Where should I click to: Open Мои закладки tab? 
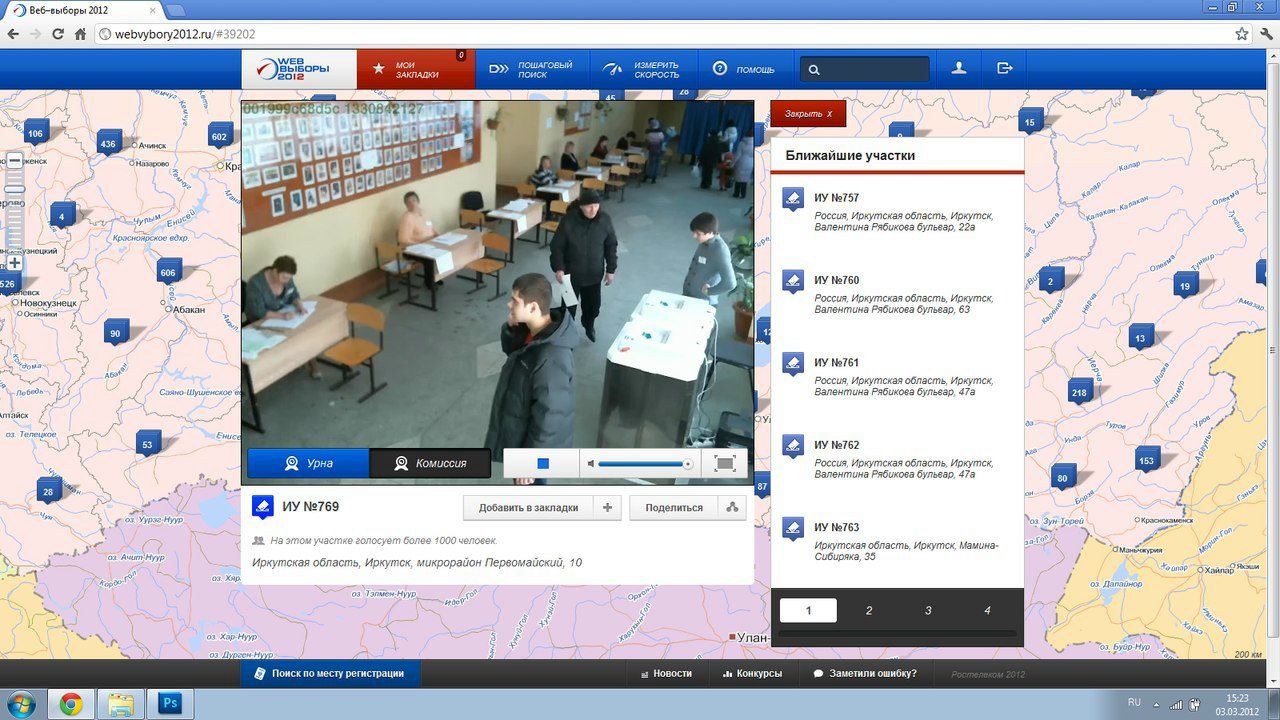click(x=416, y=69)
